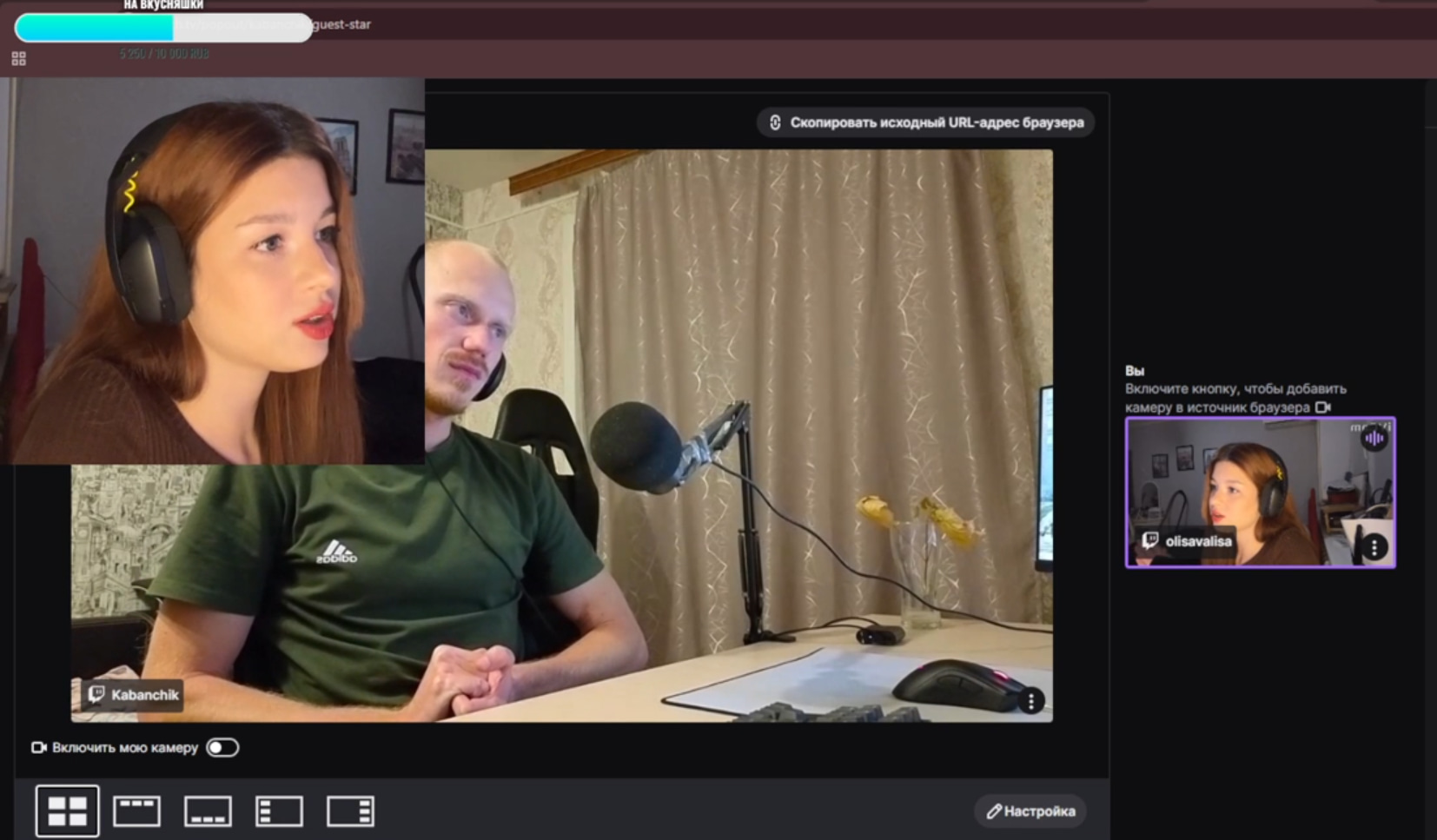Image resolution: width=1437 pixels, height=840 pixels.
Task: Choose the layout with left guest column
Action: pos(279,810)
